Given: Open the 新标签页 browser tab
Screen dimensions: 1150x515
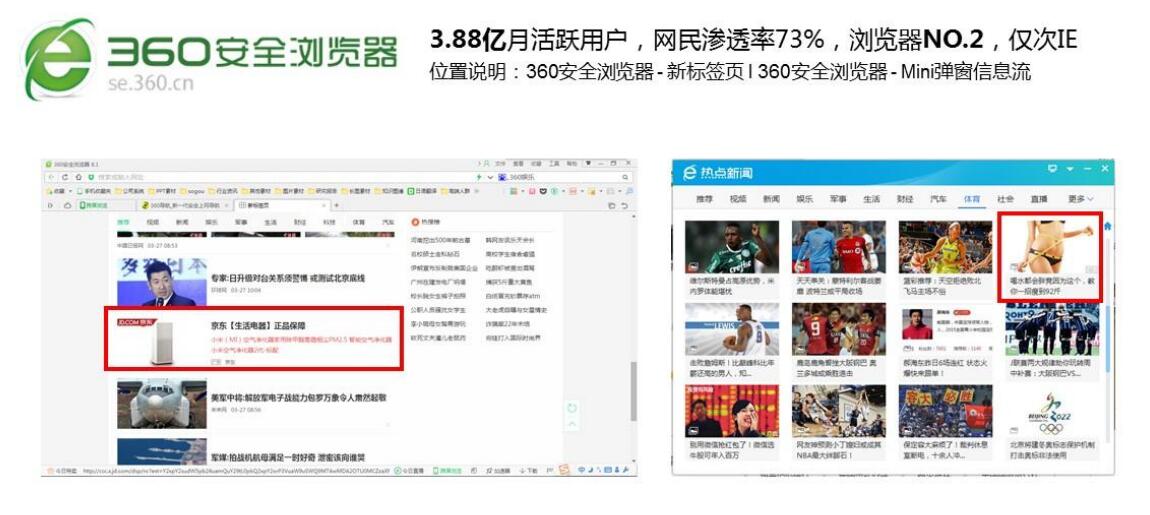Looking at the screenshot, I should (284, 205).
